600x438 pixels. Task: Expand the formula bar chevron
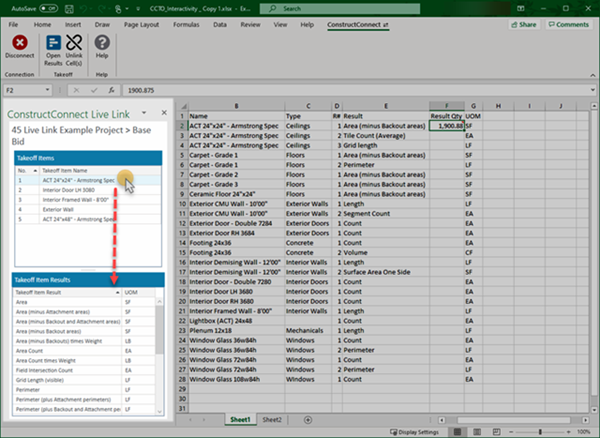point(593,90)
